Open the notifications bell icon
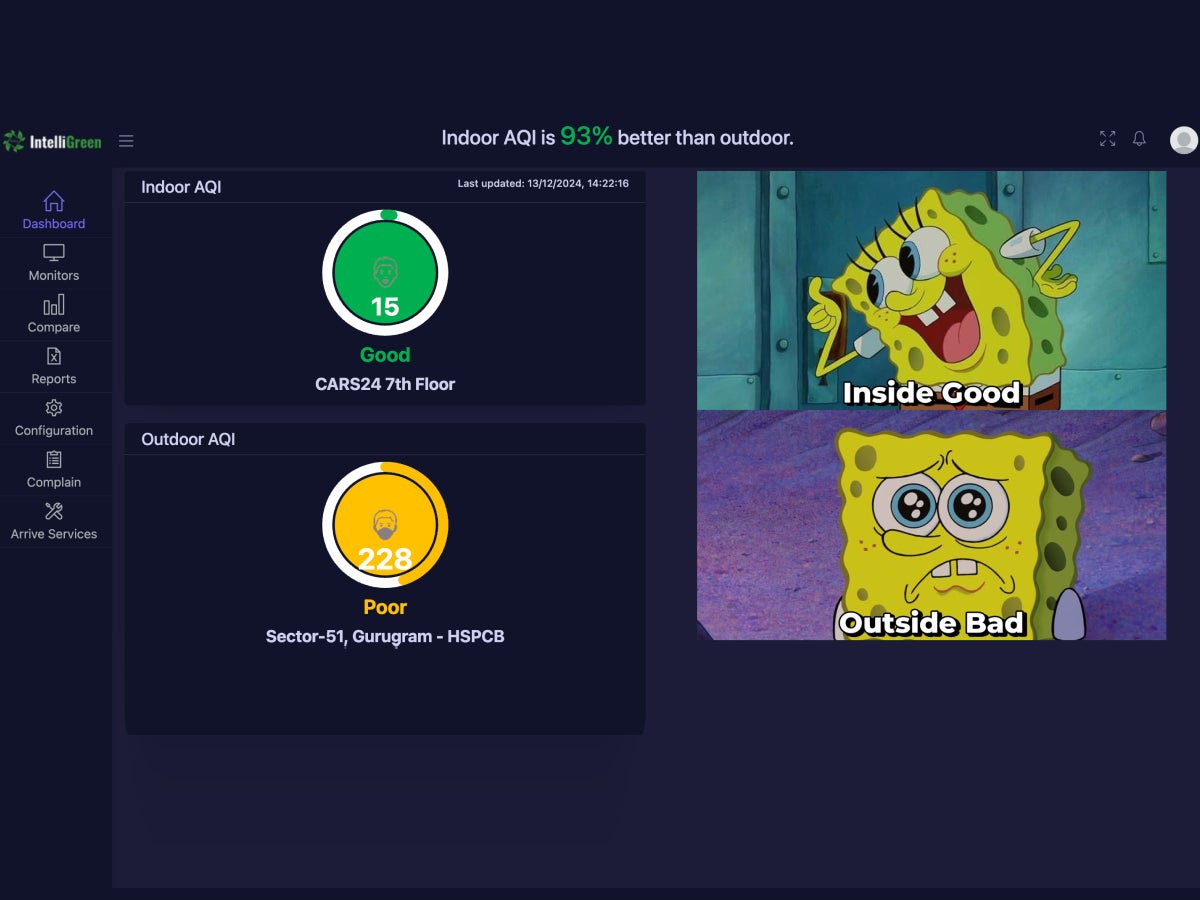This screenshot has width=1200, height=900. [1139, 139]
